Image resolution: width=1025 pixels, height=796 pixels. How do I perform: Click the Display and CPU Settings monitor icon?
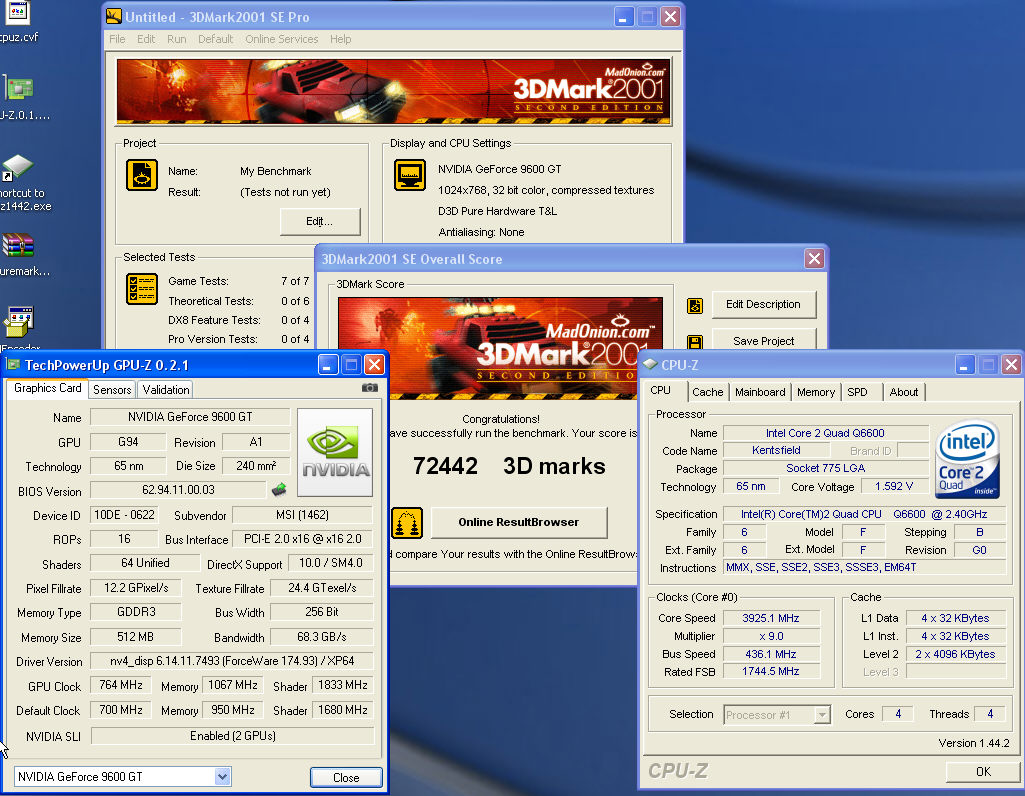[410, 174]
